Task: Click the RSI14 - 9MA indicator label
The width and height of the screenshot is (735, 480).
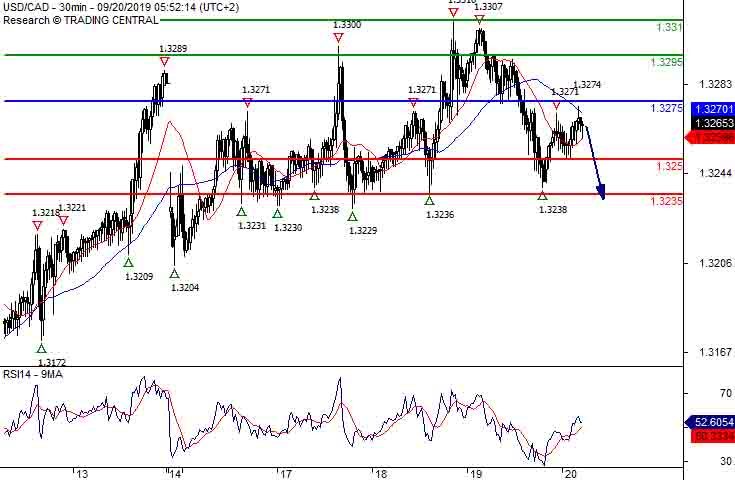Action: [33, 374]
